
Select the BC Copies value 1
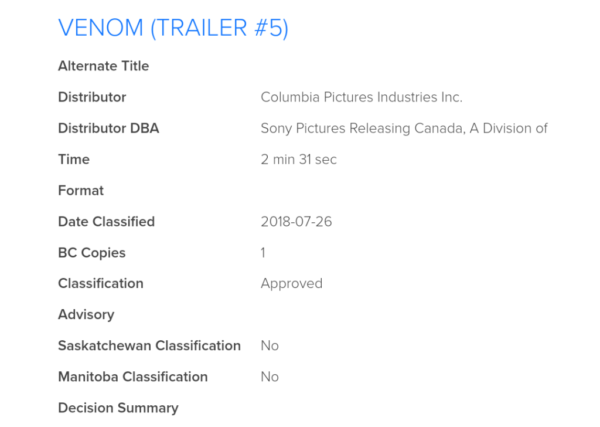(x=263, y=253)
